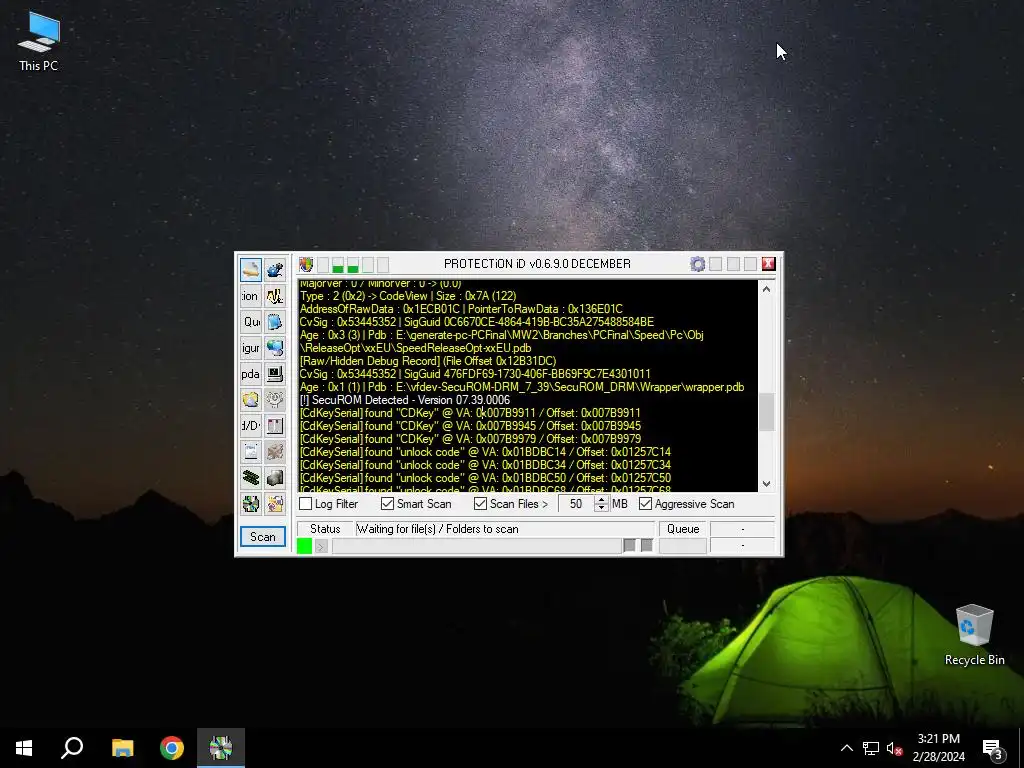Click the red panel sidebar icon beside 'd/D'
Screen dimensions: 1024x768
point(275,426)
